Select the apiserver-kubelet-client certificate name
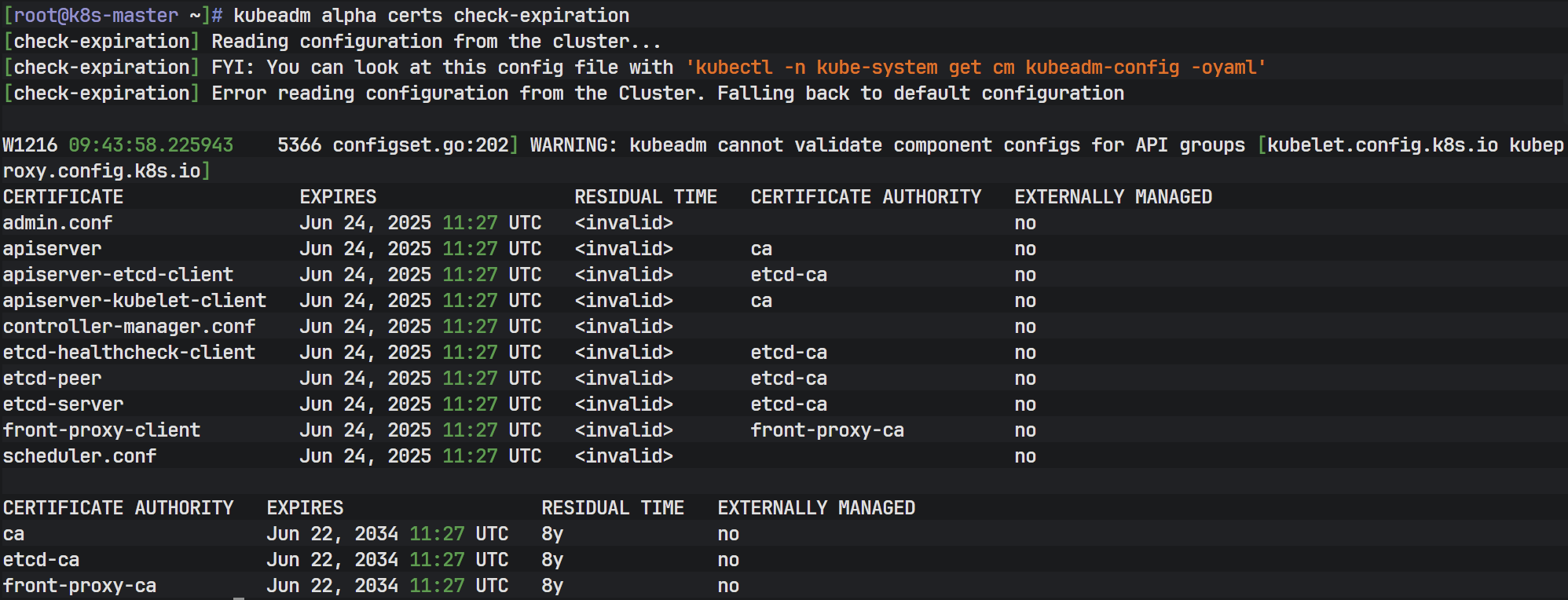Viewport: 1568px width, 600px height. tap(134, 301)
